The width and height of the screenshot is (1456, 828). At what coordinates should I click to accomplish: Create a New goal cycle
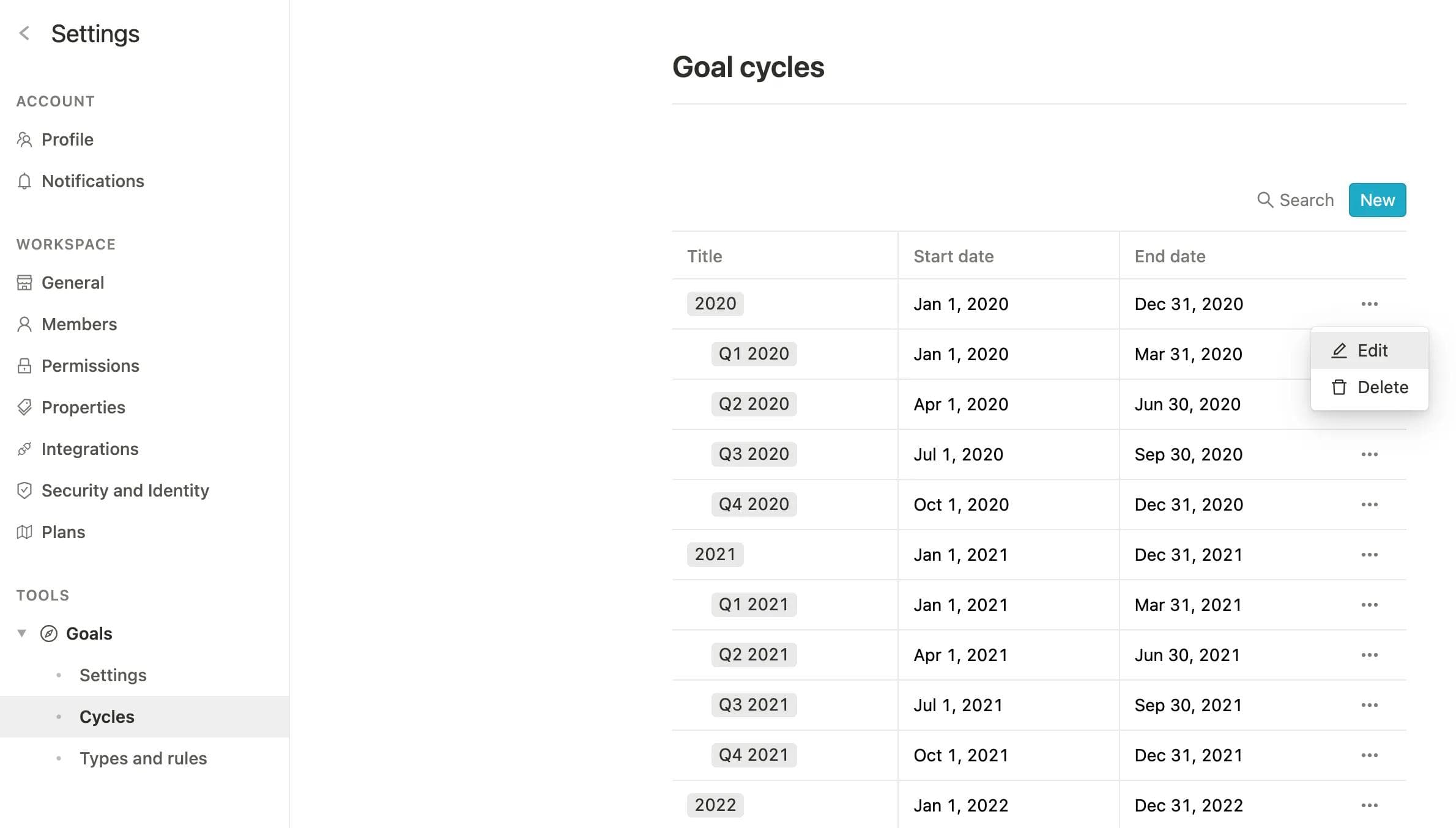point(1377,200)
